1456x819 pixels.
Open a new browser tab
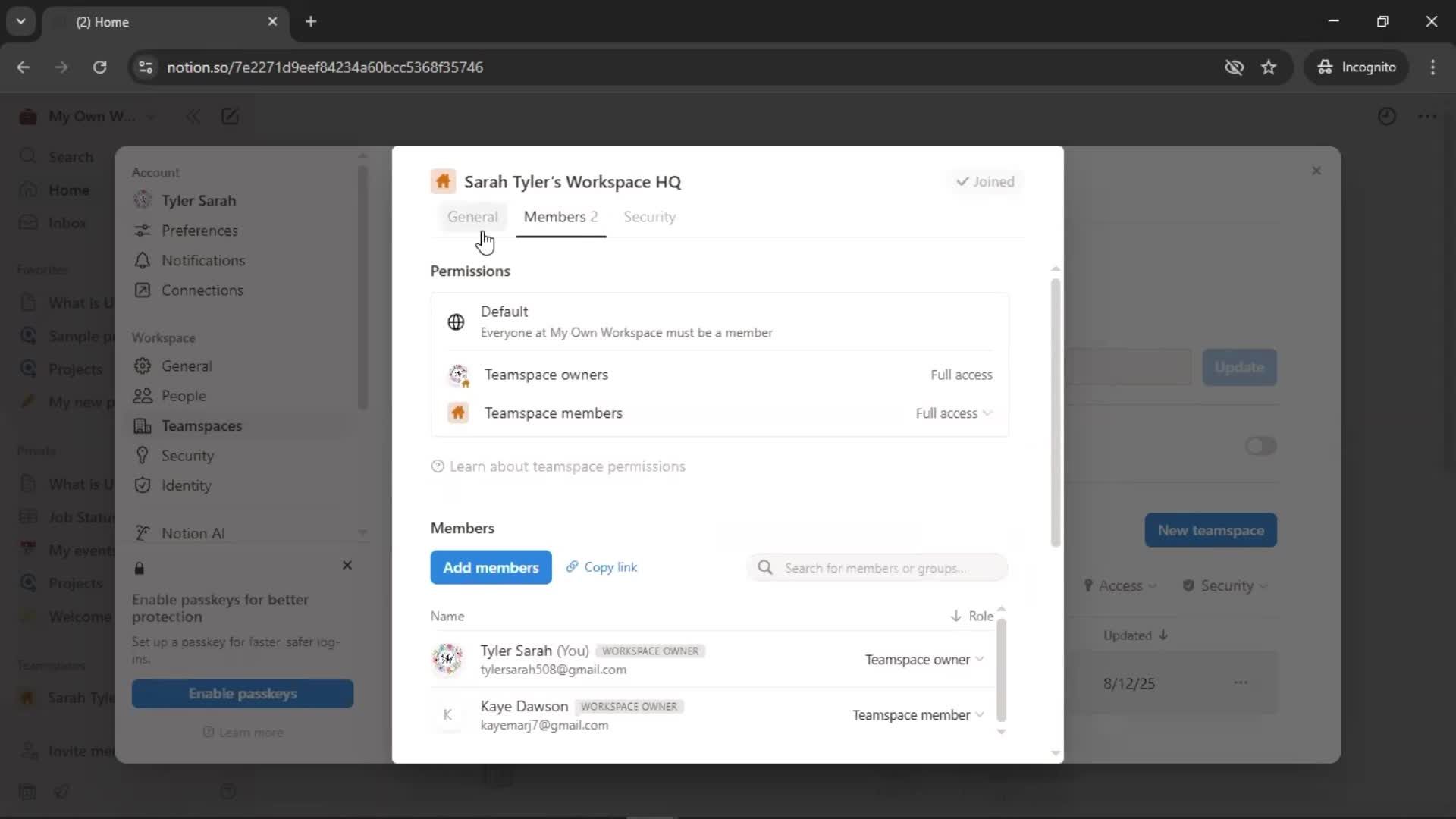coord(311,21)
